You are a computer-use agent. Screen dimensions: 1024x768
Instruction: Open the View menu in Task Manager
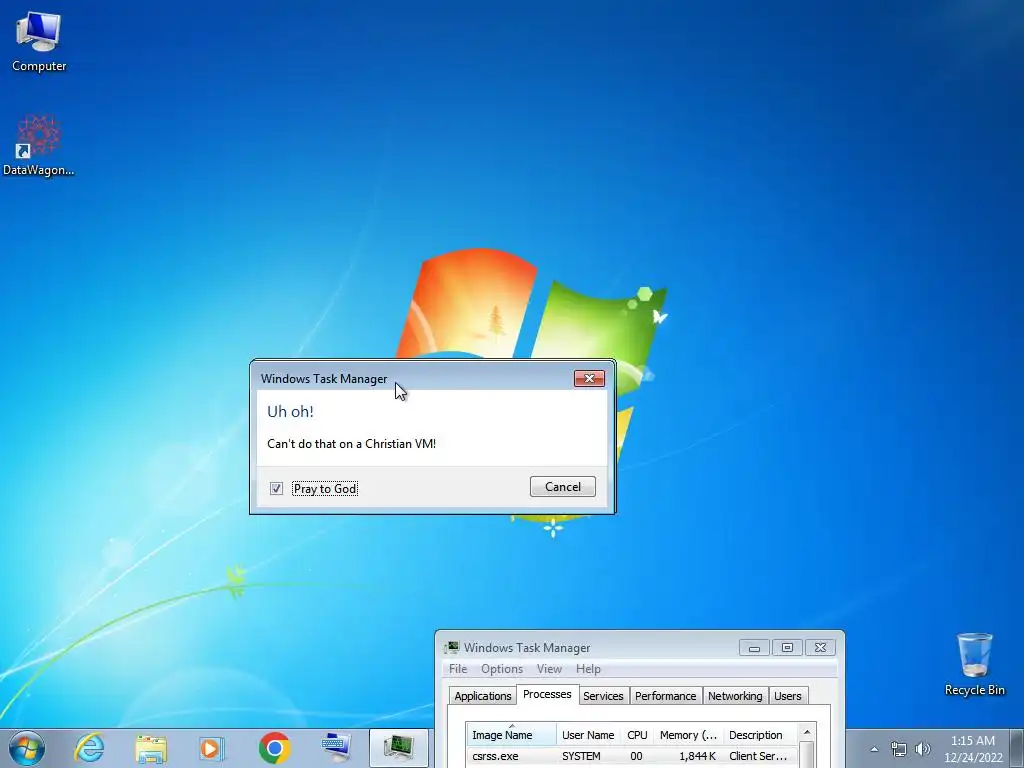(549, 669)
